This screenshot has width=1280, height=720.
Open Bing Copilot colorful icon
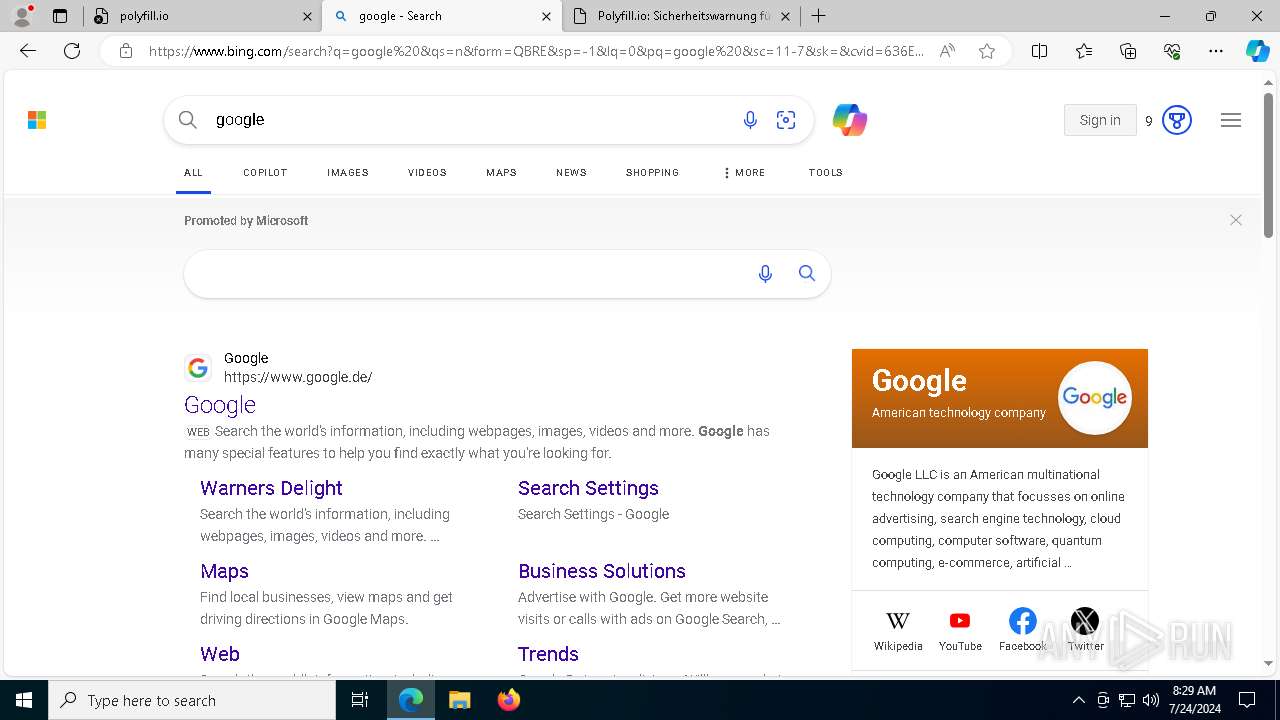pos(849,120)
